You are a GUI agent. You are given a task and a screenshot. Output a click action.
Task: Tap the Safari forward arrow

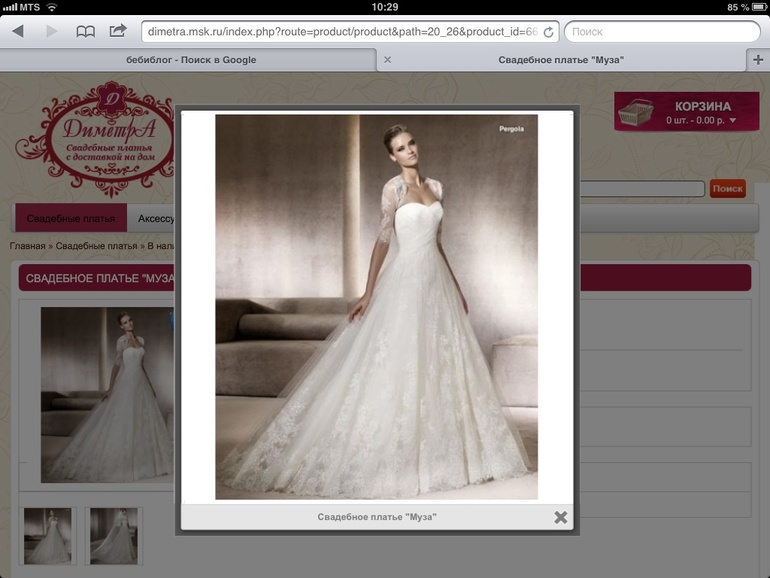tap(52, 31)
